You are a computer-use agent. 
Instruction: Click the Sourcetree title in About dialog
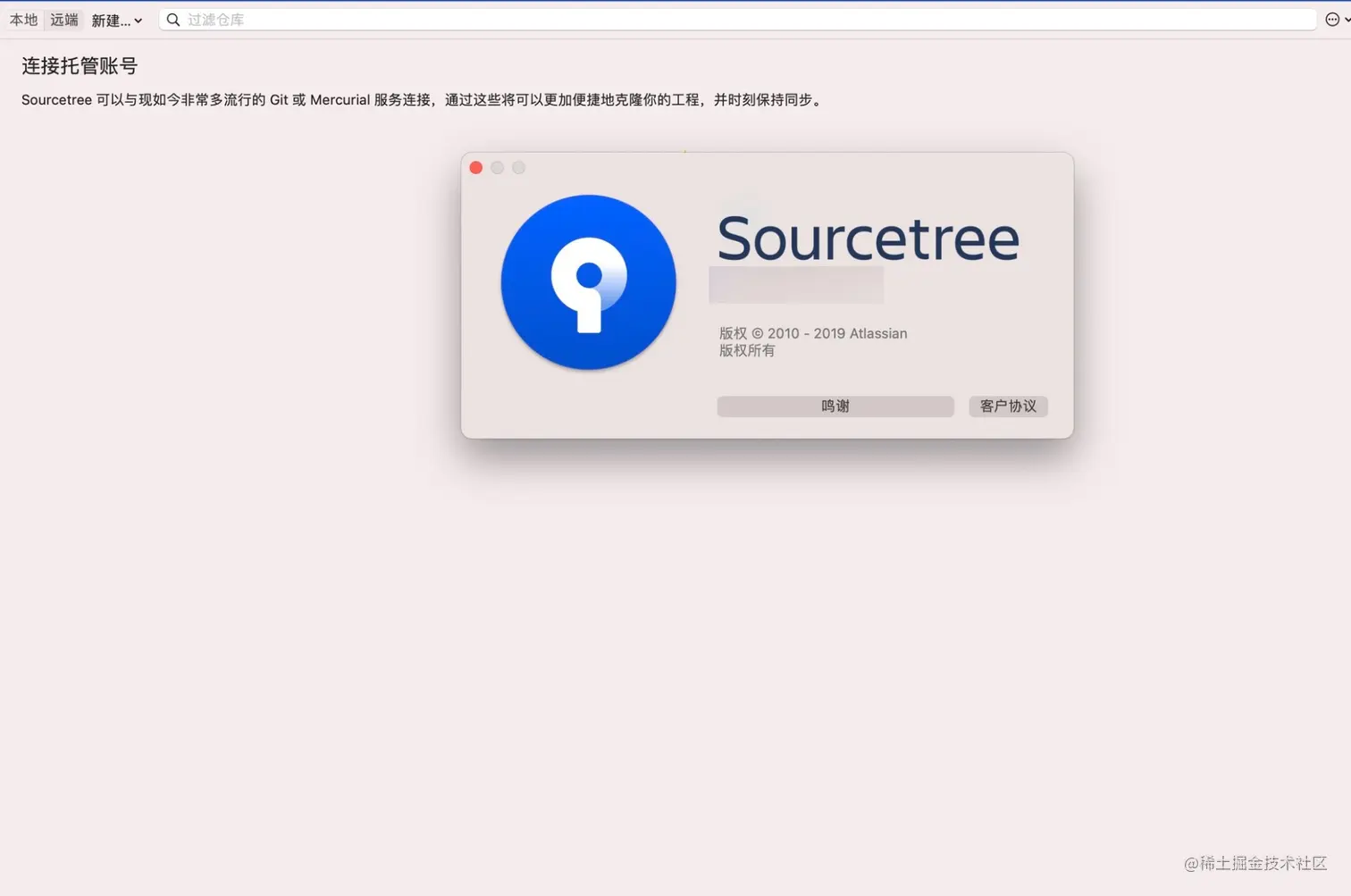click(868, 239)
